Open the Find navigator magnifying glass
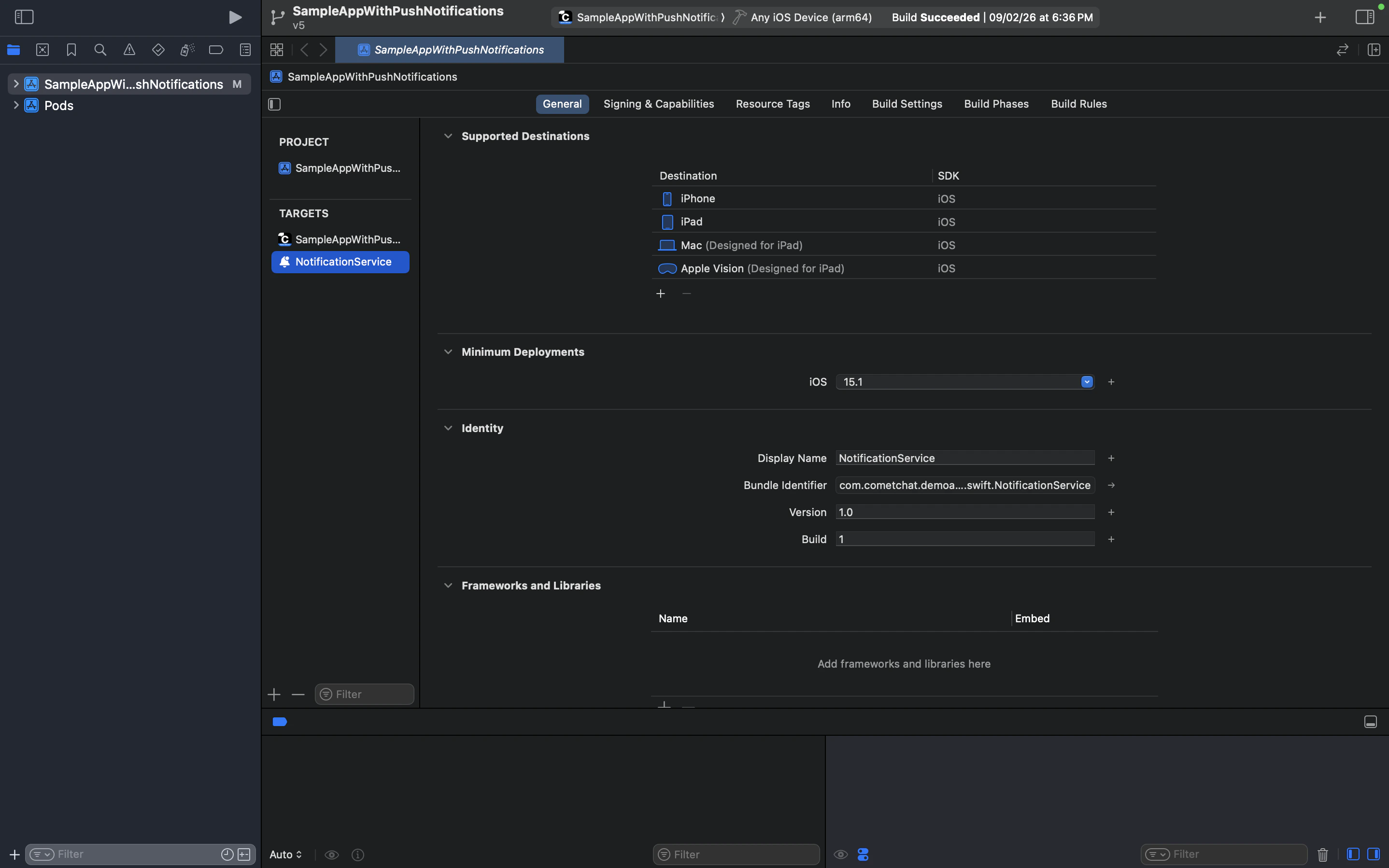The width and height of the screenshot is (1389, 868). 100,50
